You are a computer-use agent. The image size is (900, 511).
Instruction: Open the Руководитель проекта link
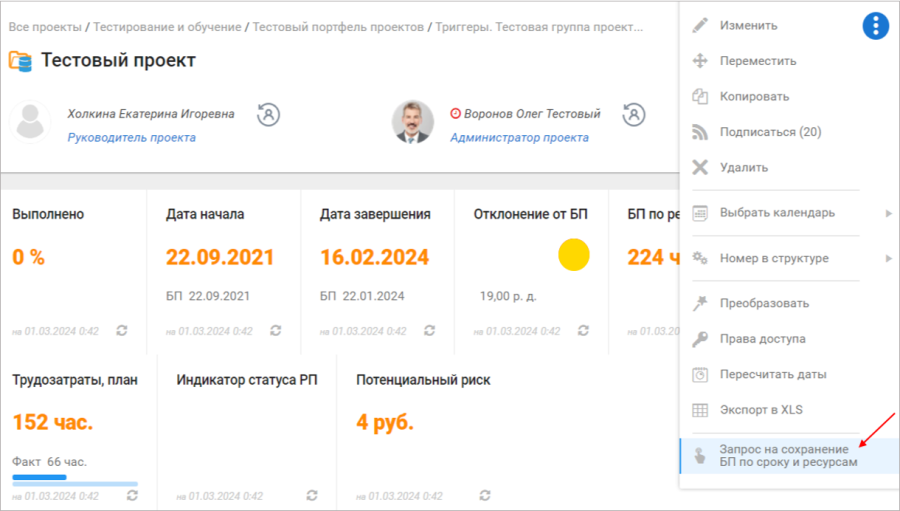coord(131,137)
